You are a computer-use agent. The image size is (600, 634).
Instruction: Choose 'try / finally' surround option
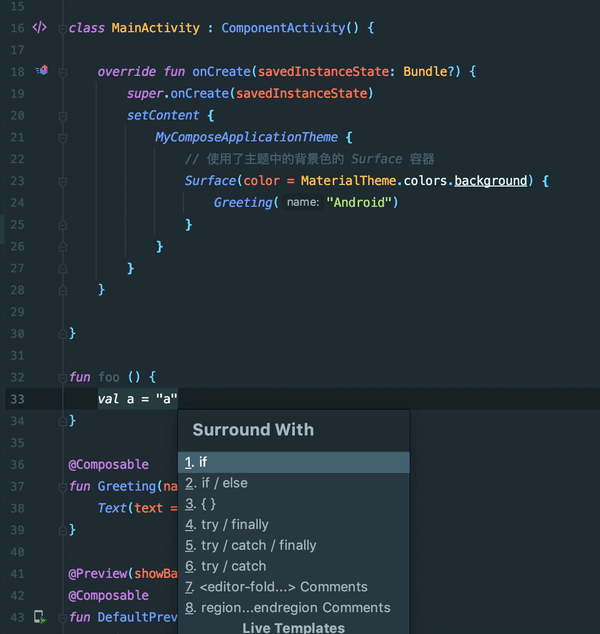point(294,525)
